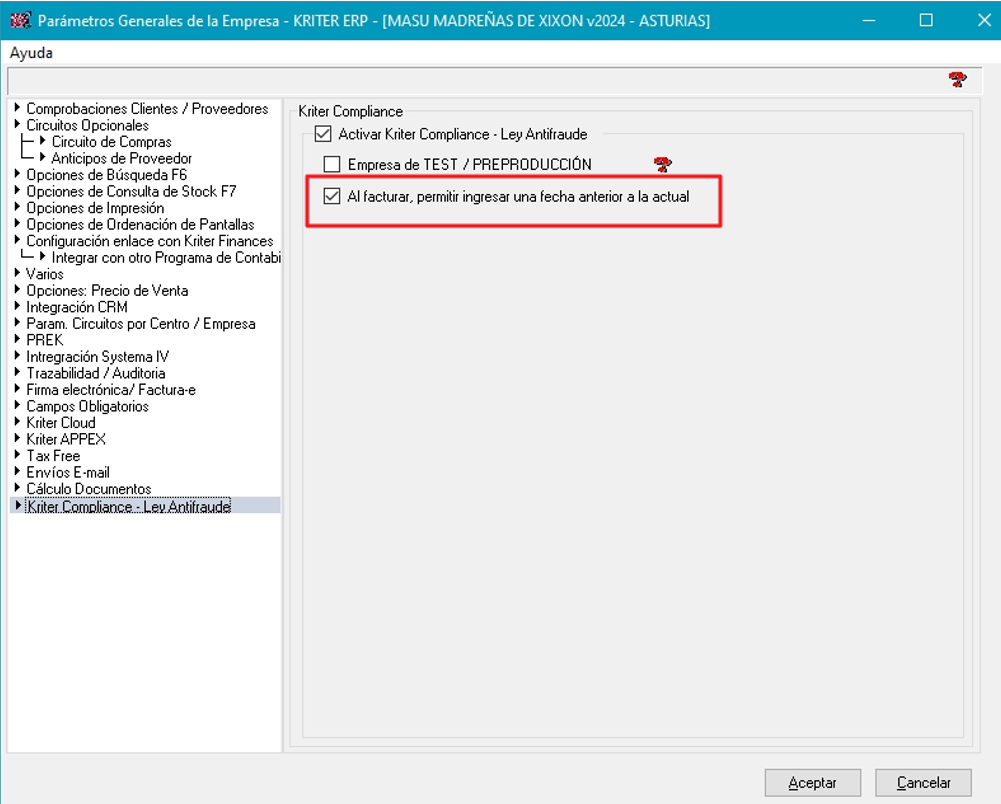Expand the Anticipos de Proveedor arrow
1001x804 pixels.
tap(43, 158)
